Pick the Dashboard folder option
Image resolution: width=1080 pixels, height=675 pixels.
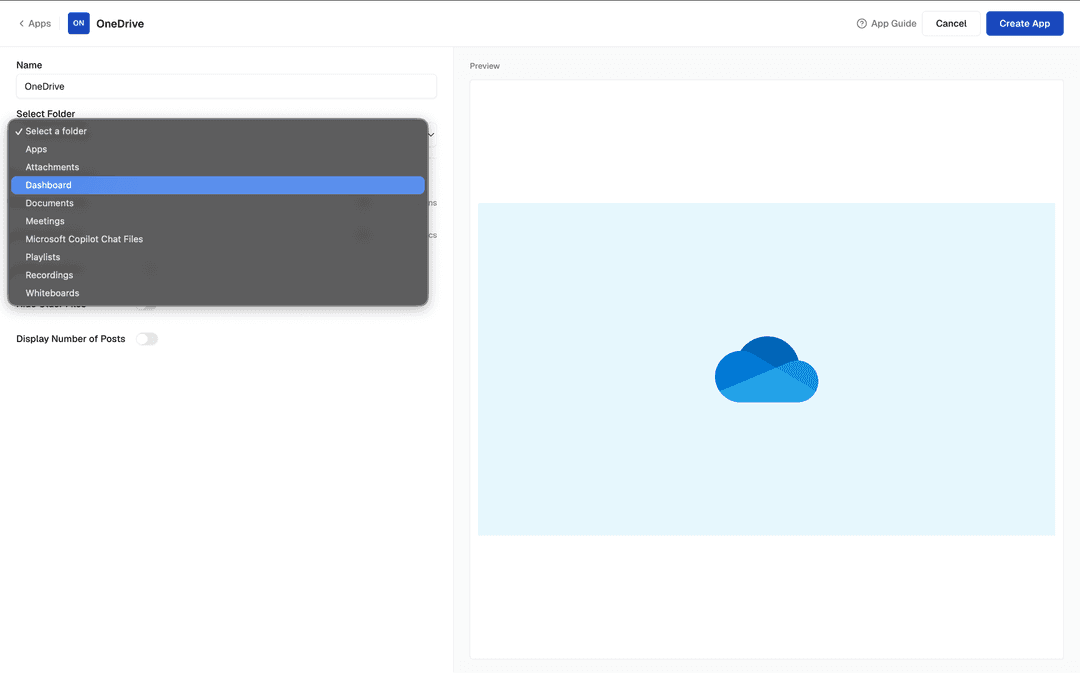tap(218, 185)
